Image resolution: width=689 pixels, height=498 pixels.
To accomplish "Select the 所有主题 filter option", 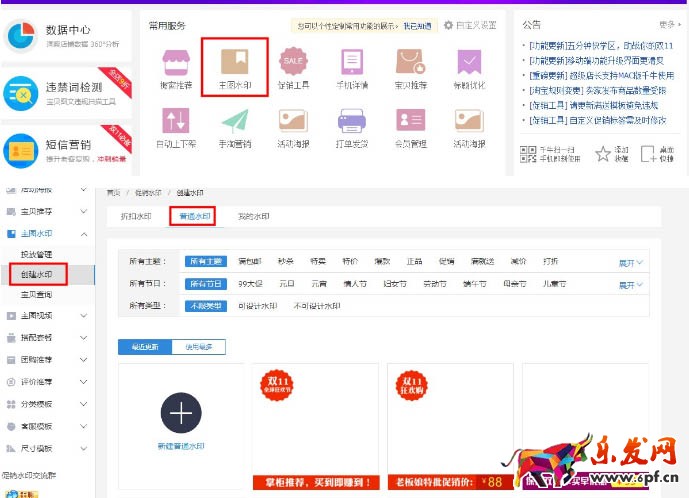I will click(x=206, y=261).
